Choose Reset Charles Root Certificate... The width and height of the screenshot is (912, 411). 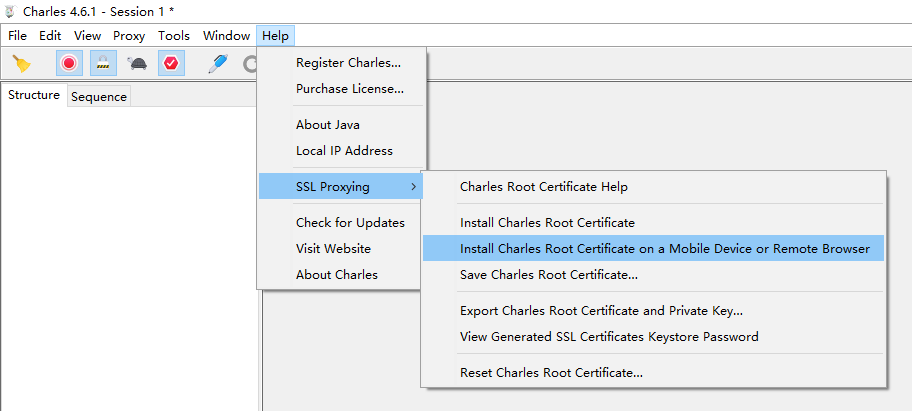(x=653, y=373)
